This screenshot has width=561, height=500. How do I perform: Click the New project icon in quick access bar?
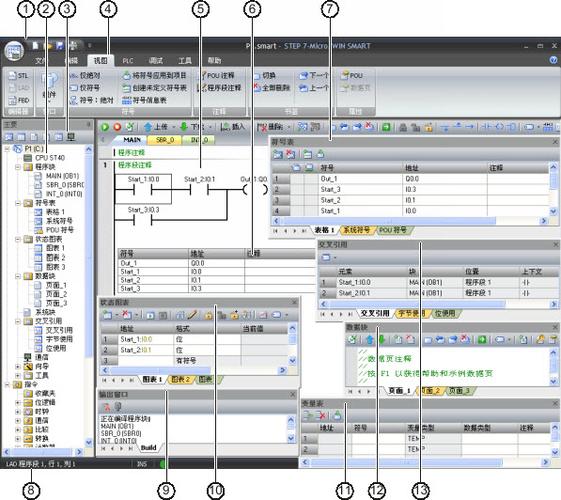click(35, 45)
